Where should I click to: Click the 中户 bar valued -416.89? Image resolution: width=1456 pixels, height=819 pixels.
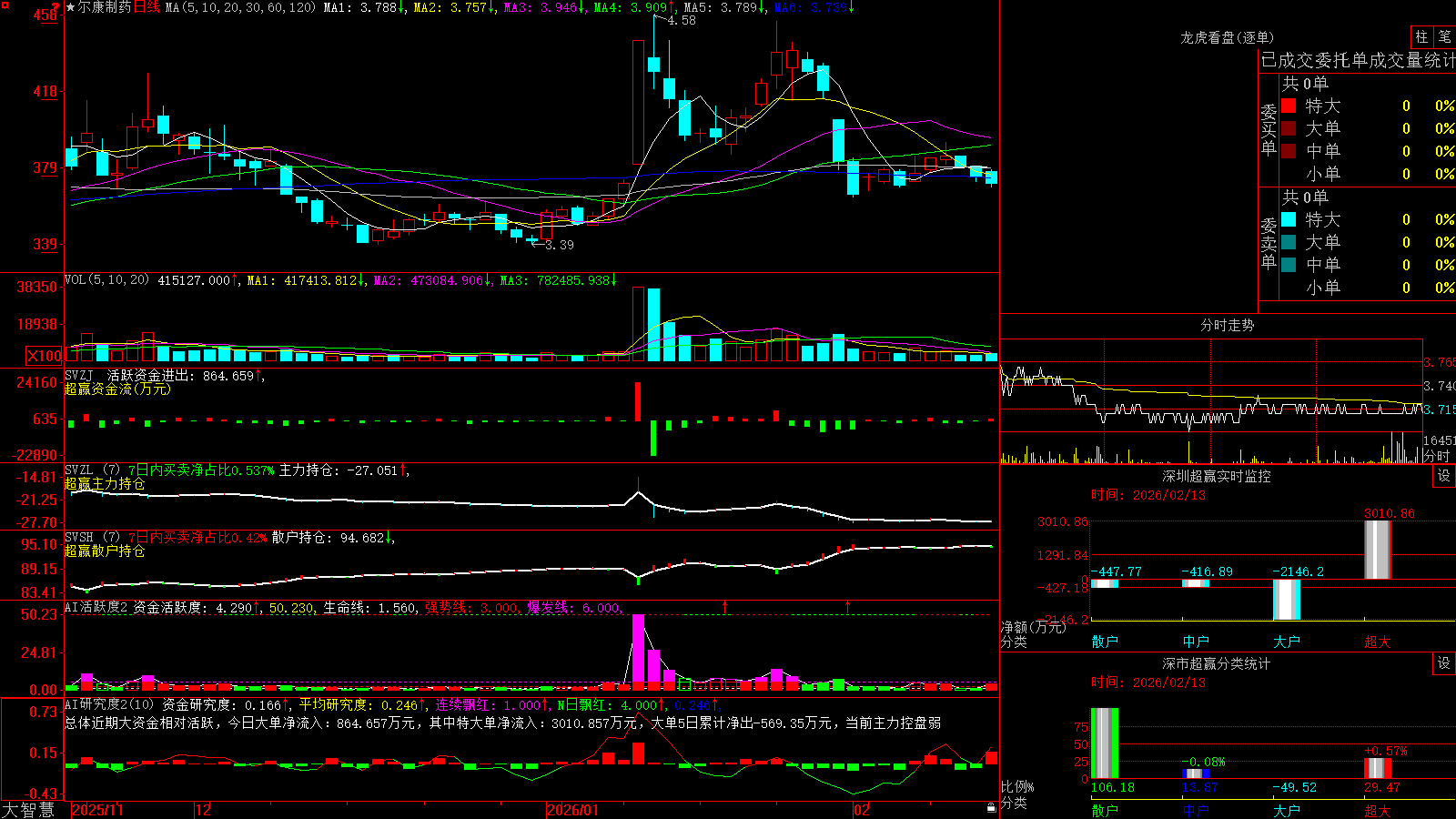coord(1196,583)
